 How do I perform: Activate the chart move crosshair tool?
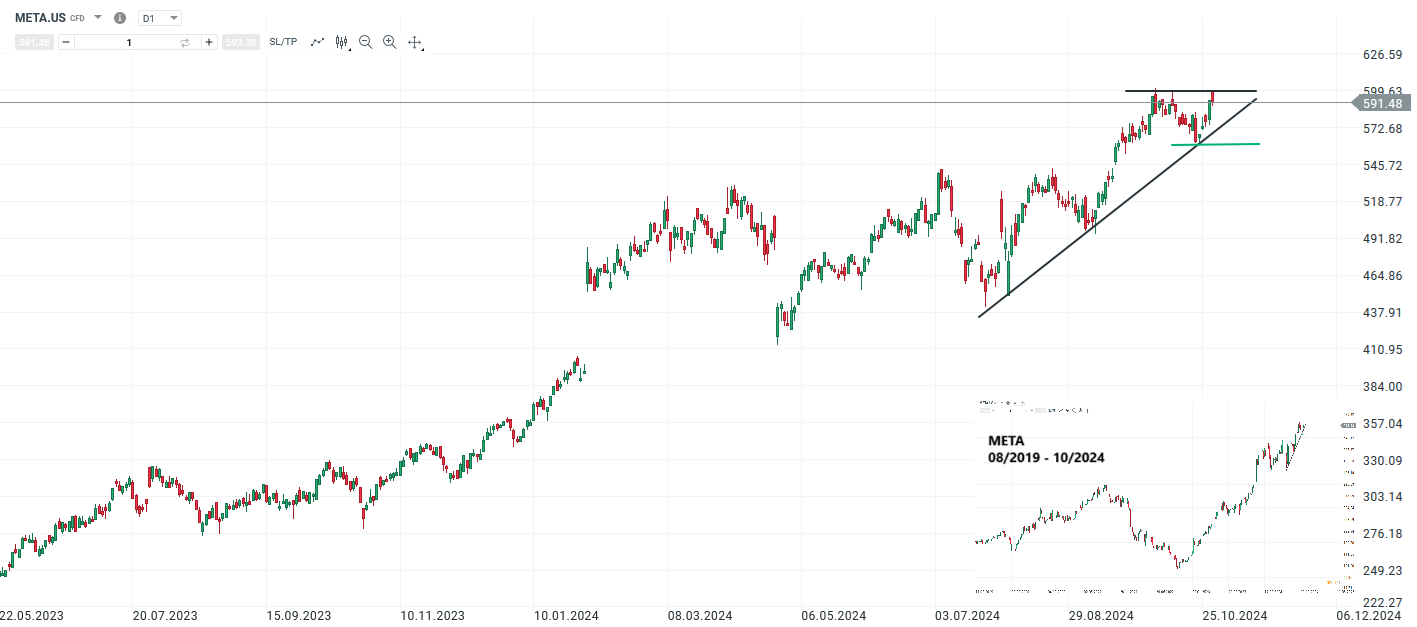[x=414, y=42]
